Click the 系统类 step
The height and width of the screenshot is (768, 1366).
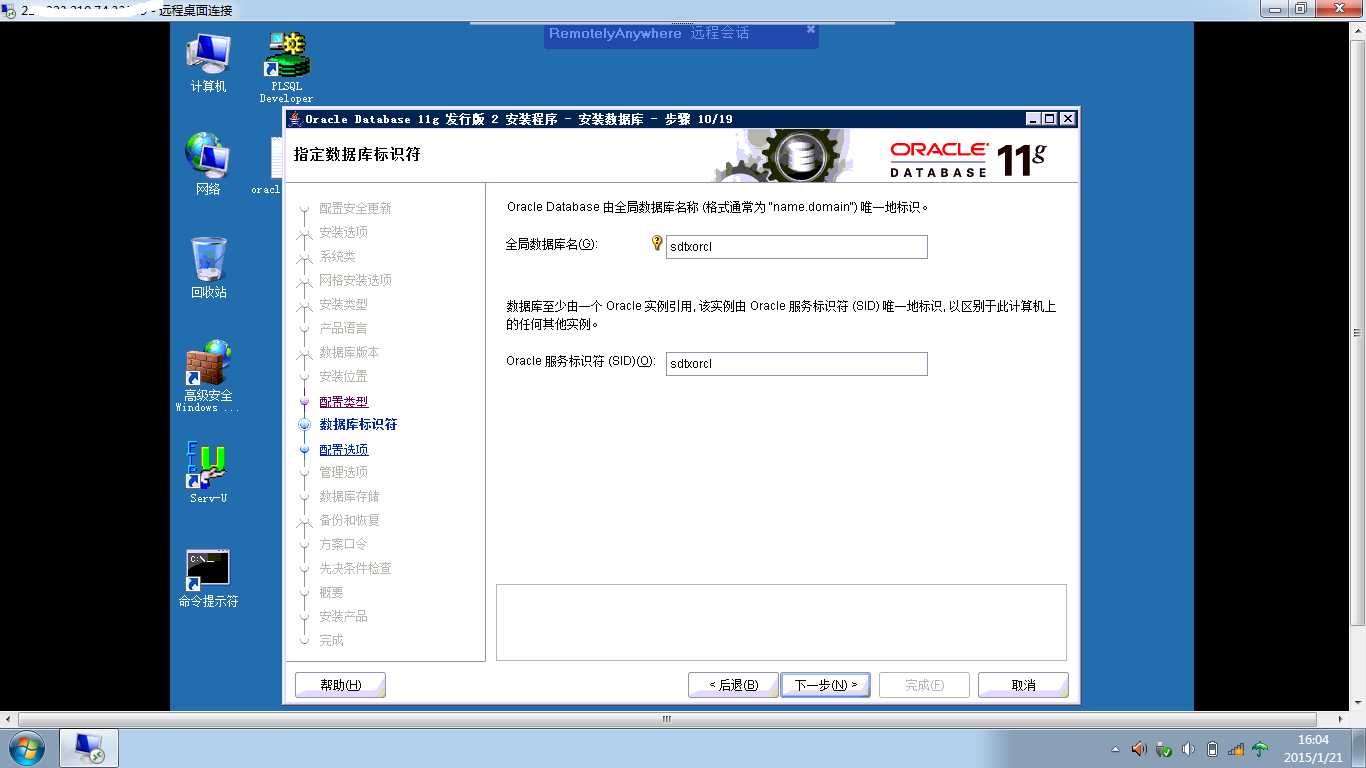(337, 257)
